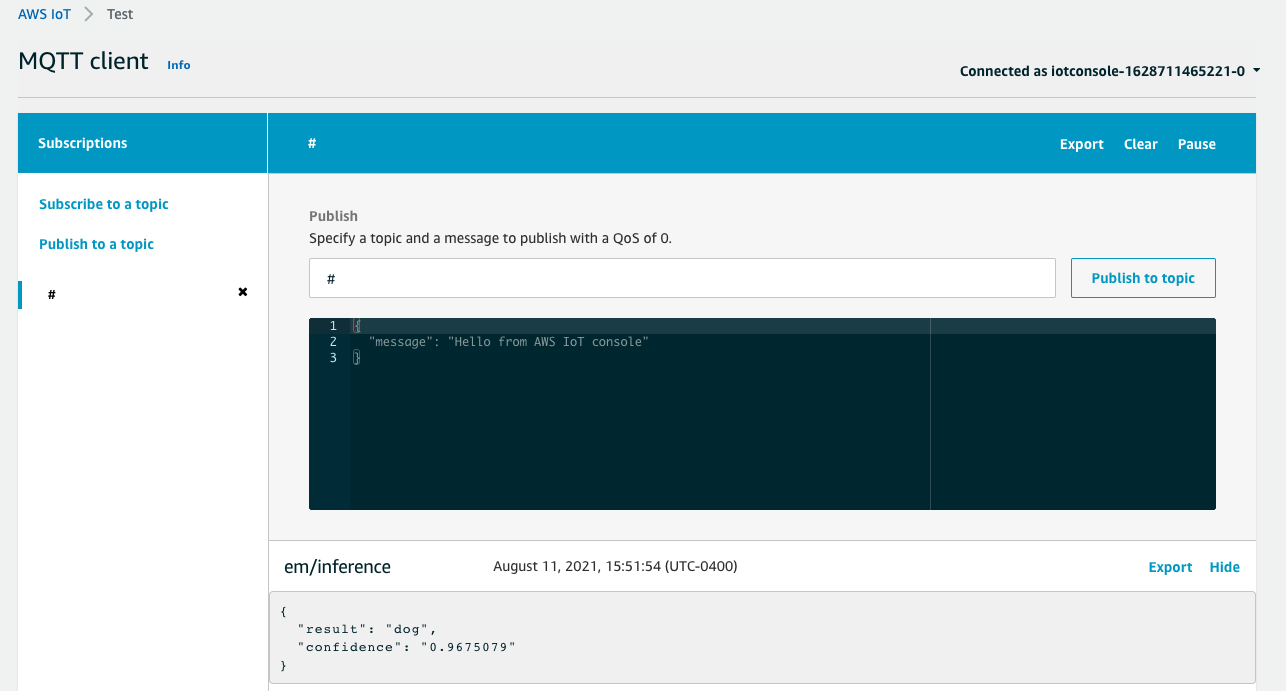Click line number 1 in editor gutter

tap(333, 326)
